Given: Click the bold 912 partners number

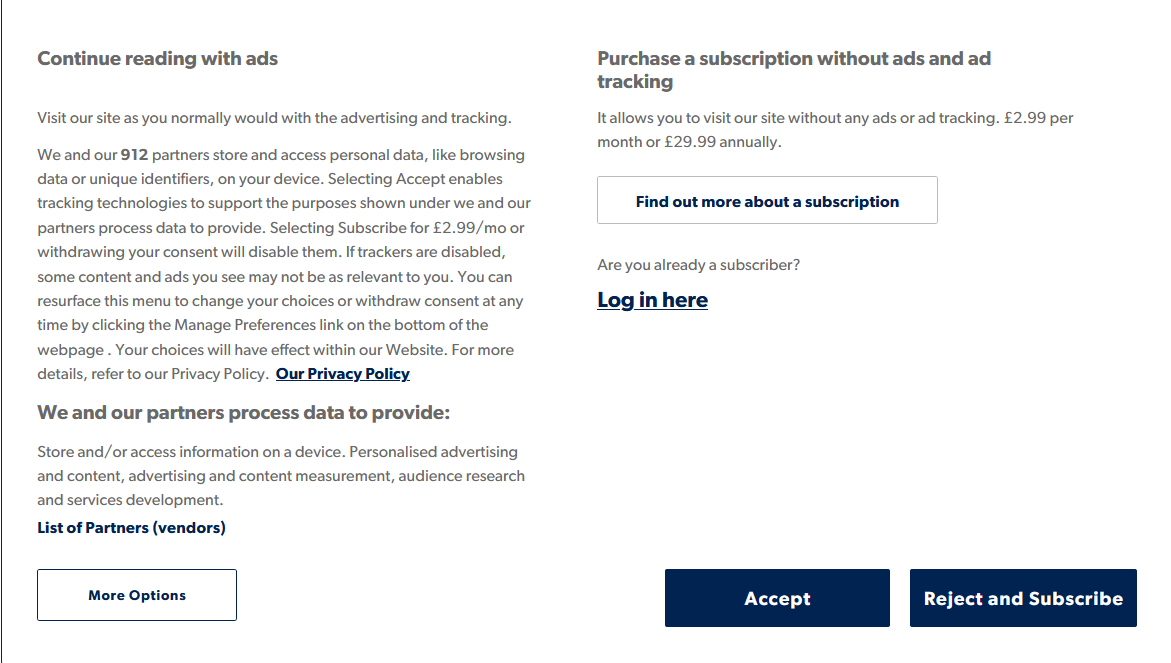Looking at the screenshot, I should point(134,155).
